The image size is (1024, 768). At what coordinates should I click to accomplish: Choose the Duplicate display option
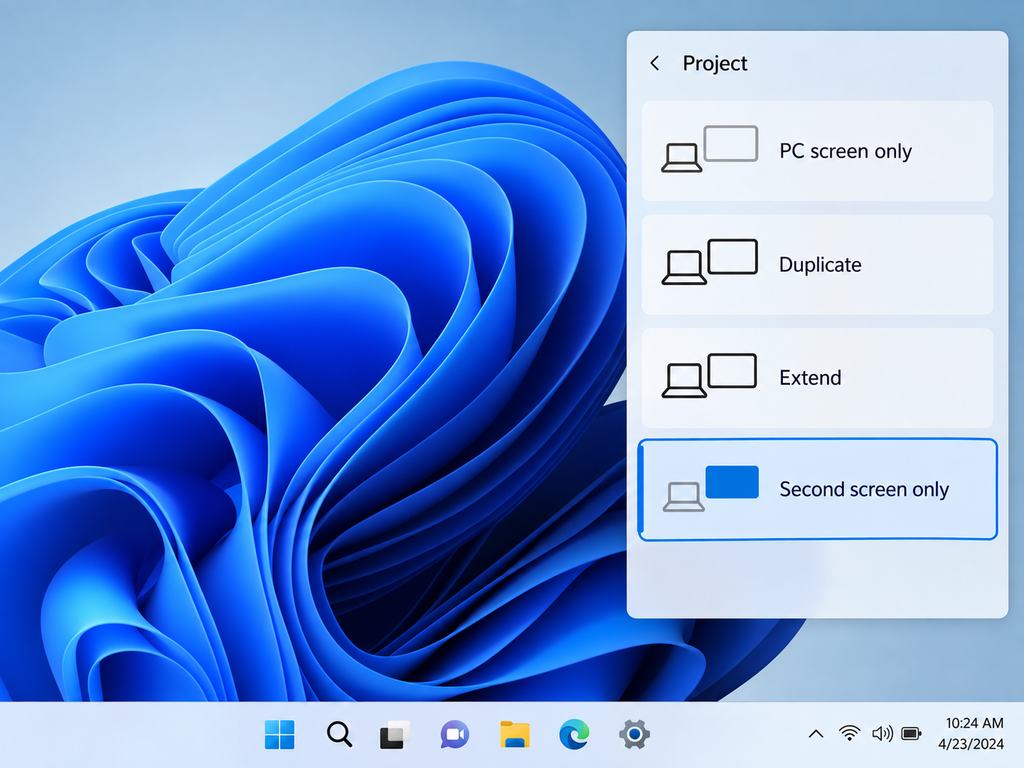click(x=817, y=264)
